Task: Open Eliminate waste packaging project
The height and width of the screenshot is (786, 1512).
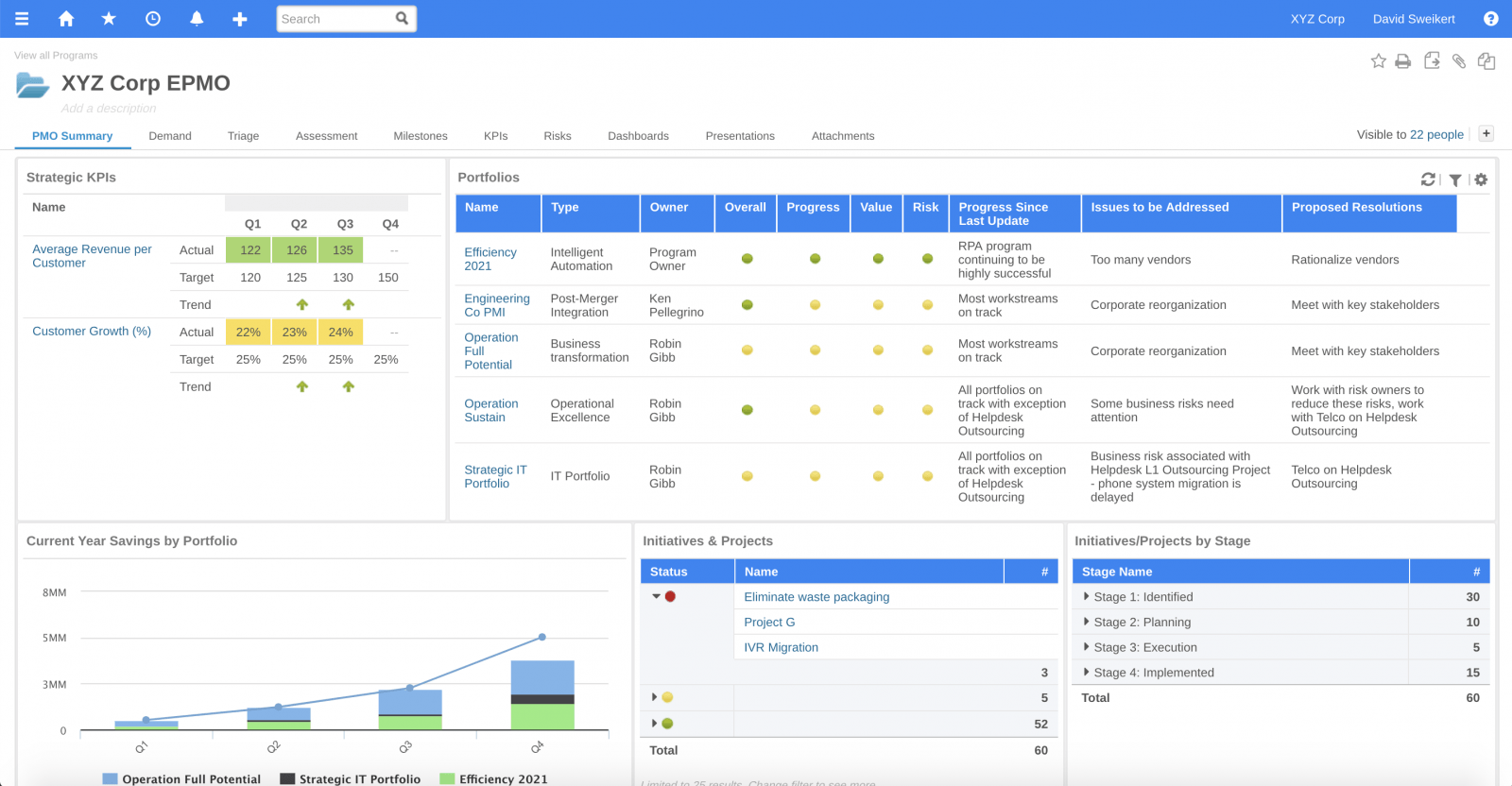Action: (x=816, y=597)
